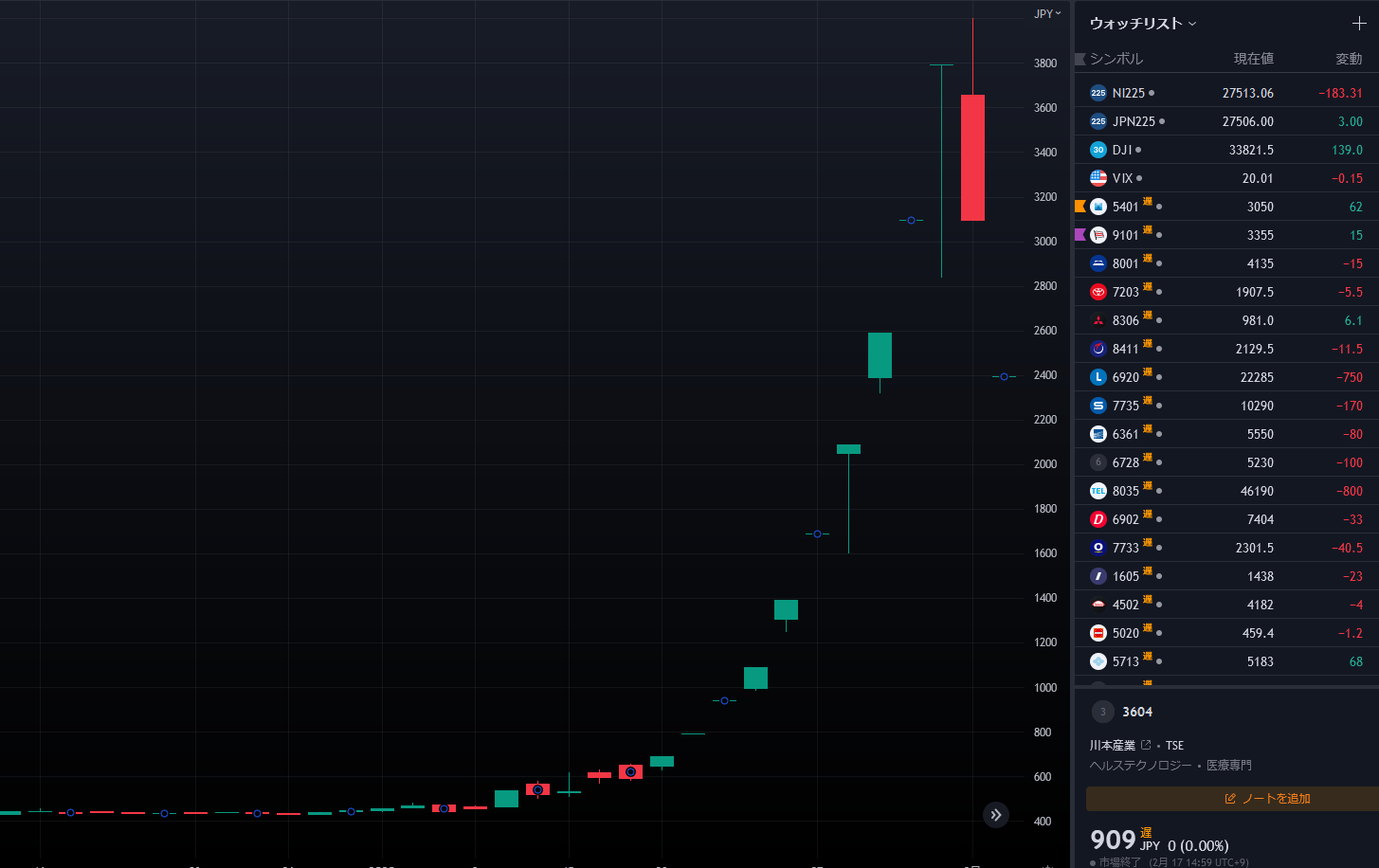The height and width of the screenshot is (868, 1379).
Task: Click the large red candlestick on the chart
Action: click(x=972, y=157)
